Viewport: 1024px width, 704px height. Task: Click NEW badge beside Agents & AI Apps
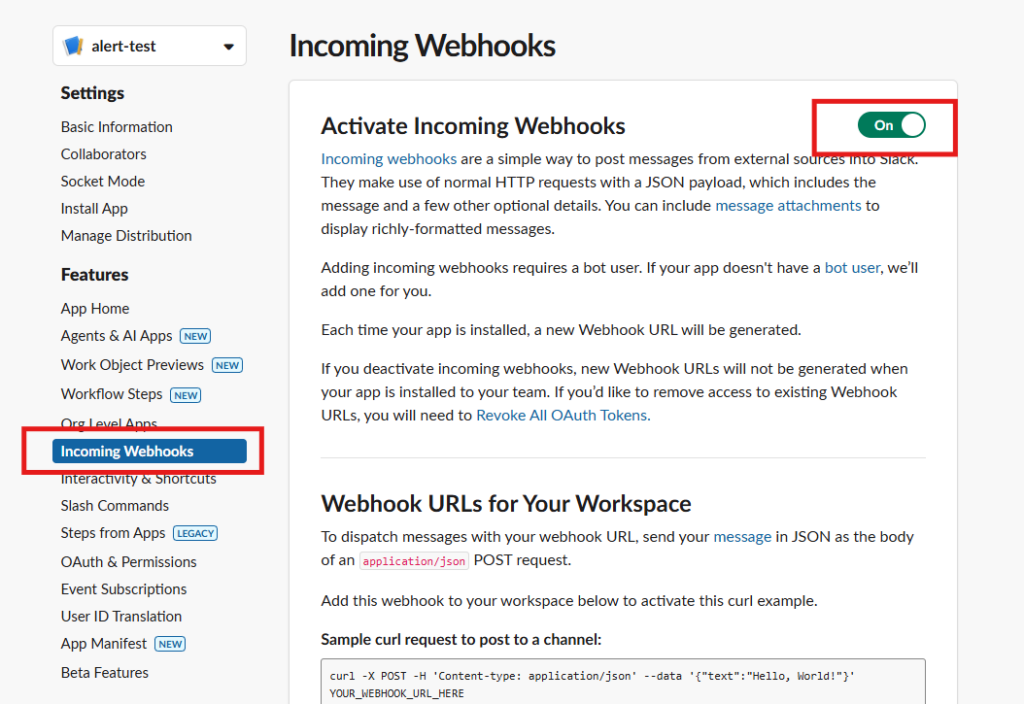(195, 336)
